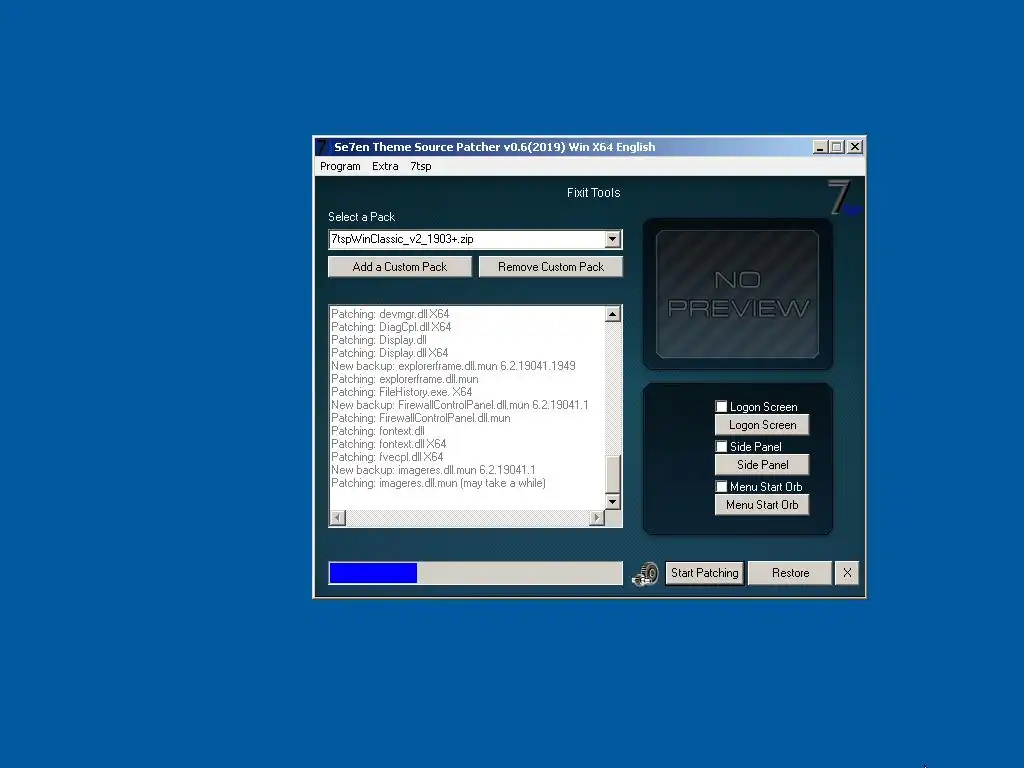Image resolution: width=1024 pixels, height=768 pixels.
Task: Minimize the Se7en Theme Source Patcher window
Action: [820, 147]
